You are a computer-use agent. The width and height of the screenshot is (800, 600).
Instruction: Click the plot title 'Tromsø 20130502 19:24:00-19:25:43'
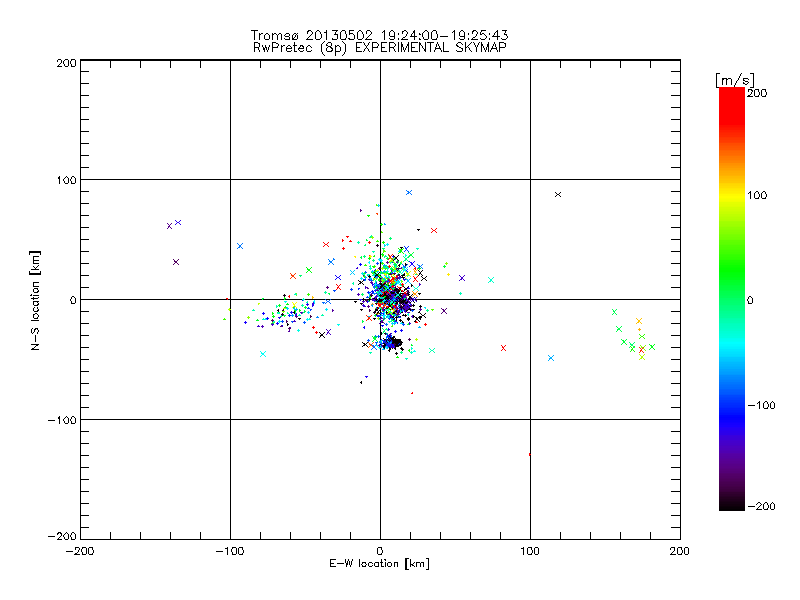pos(379,35)
